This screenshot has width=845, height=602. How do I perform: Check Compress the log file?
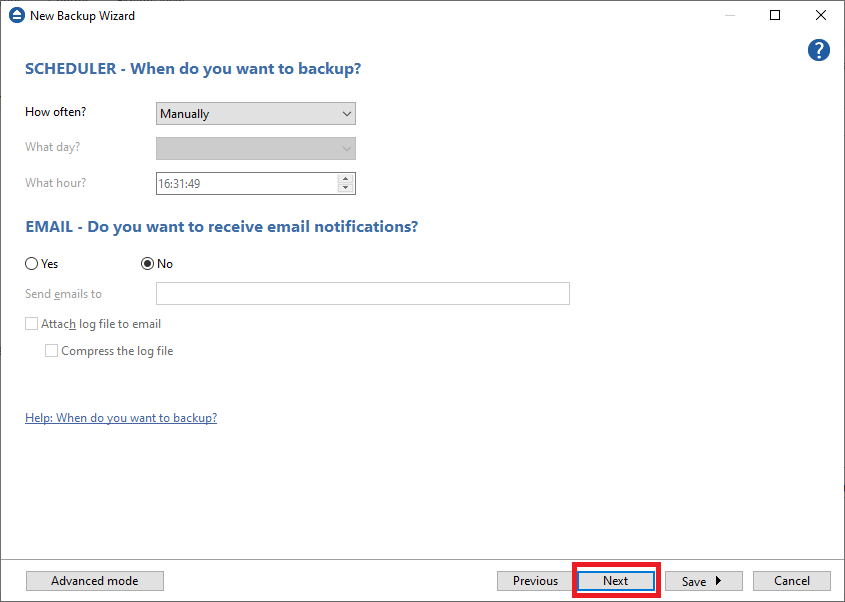pyautogui.click(x=52, y=351)
